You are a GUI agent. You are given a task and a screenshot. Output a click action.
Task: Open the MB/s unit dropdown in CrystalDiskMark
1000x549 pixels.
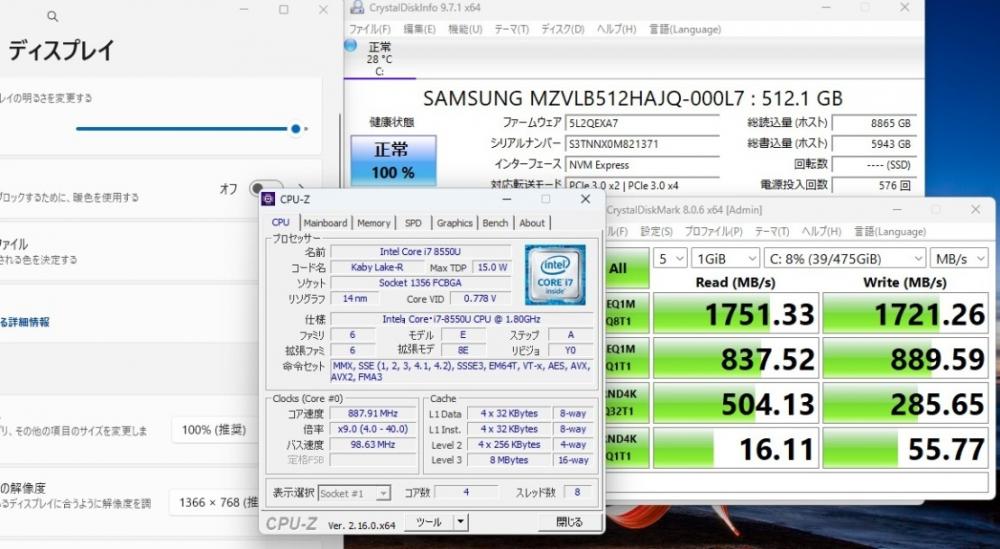959,259
